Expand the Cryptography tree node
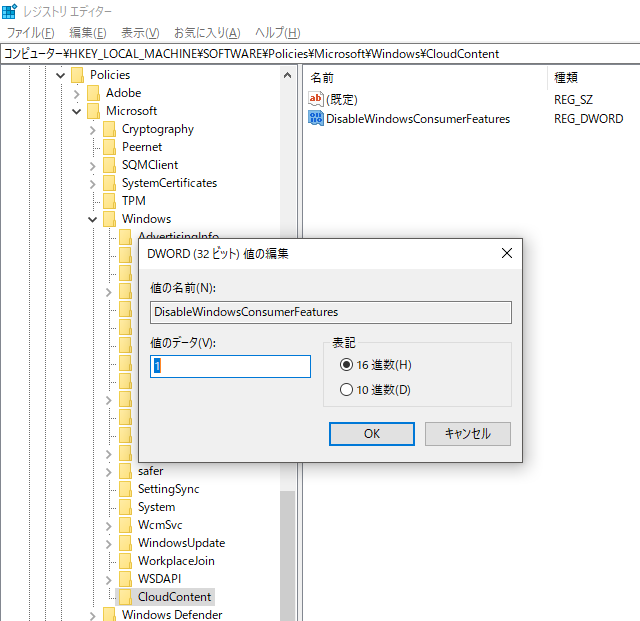The image size is (640, 621). (93, 130)
